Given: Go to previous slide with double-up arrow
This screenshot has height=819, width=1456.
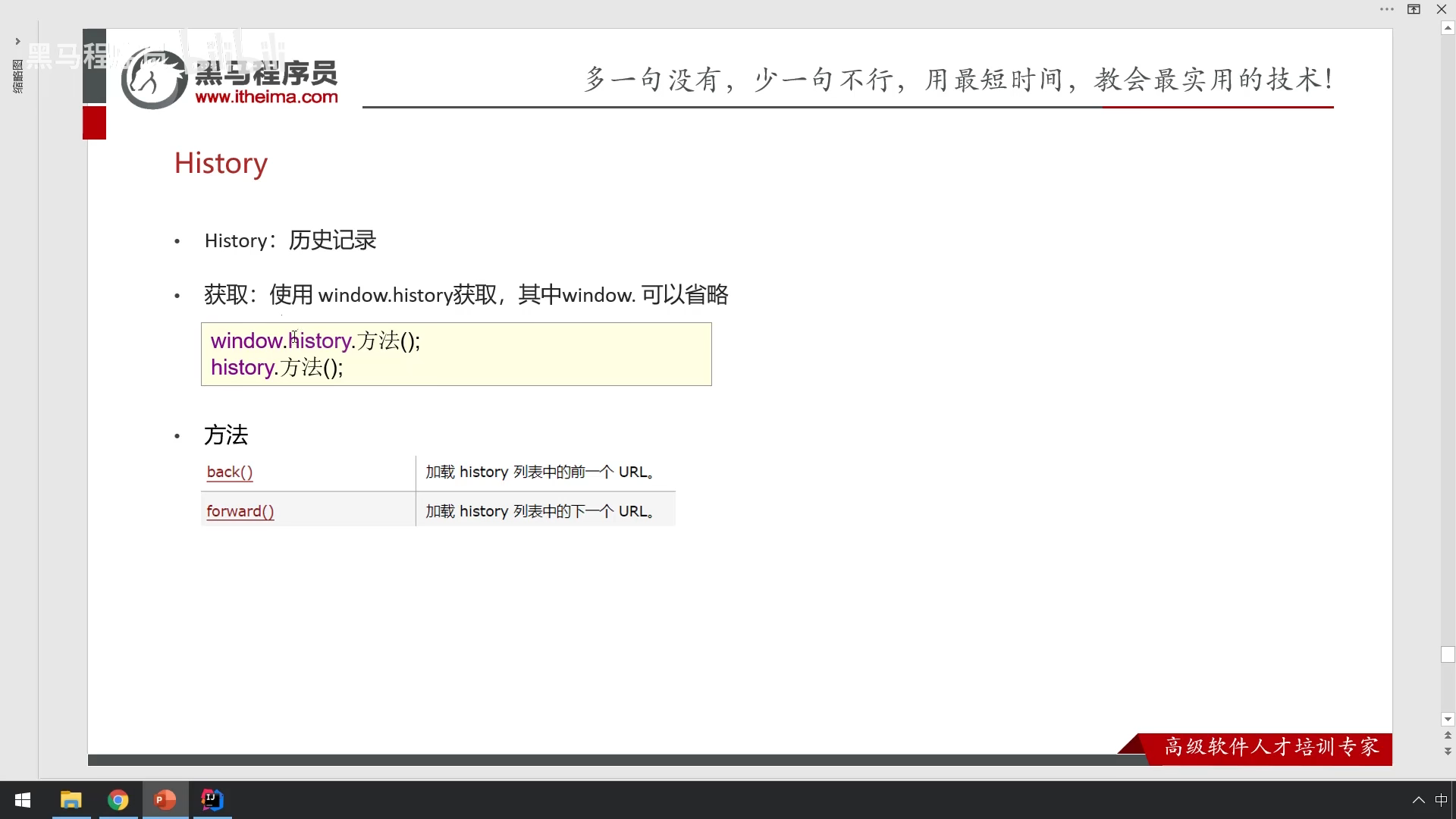Looking at the screenshot, I should click(x=1448, y=736).
